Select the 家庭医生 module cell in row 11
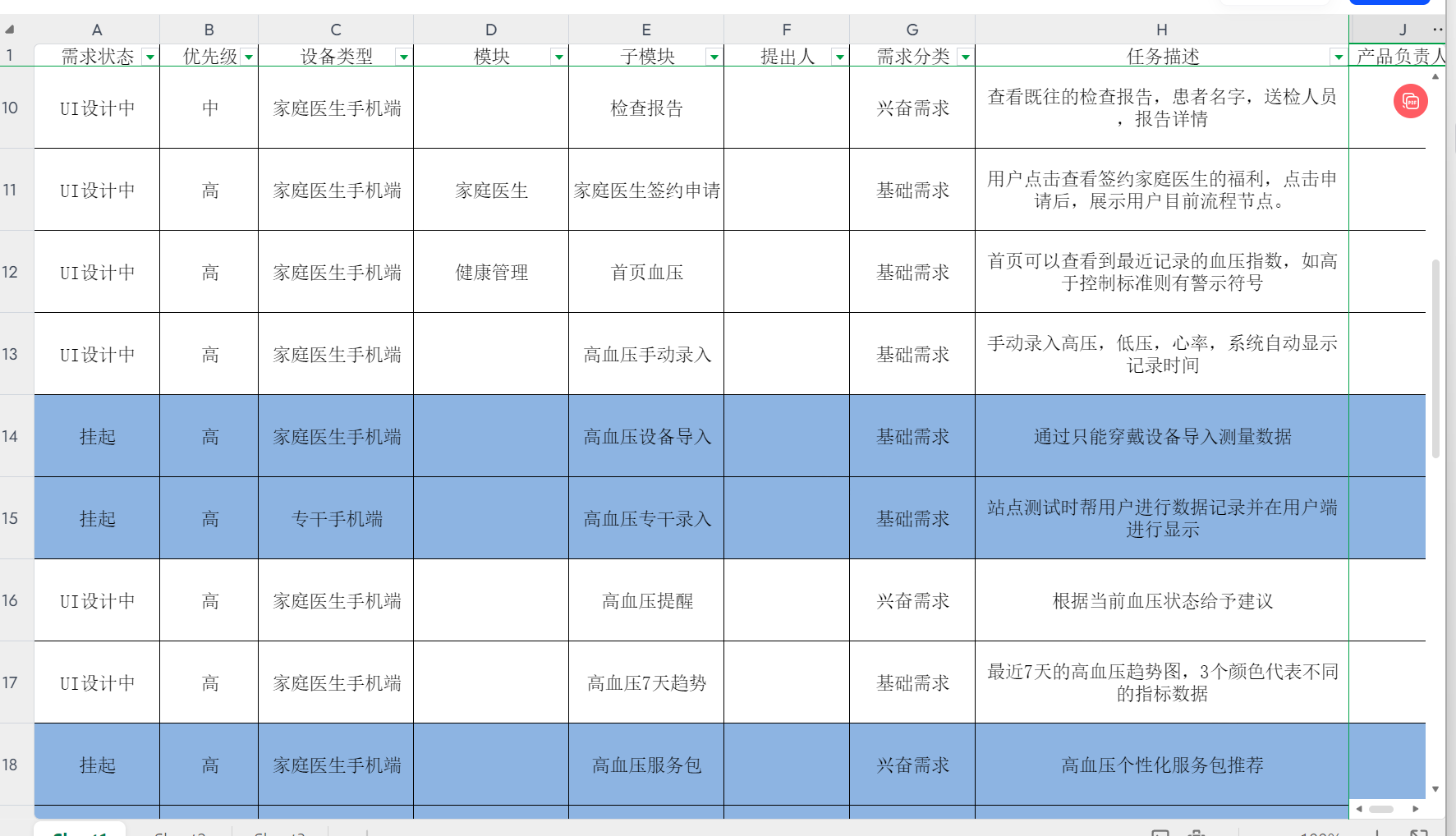This screenshot has height=836, width=1456. pos(491,190)
